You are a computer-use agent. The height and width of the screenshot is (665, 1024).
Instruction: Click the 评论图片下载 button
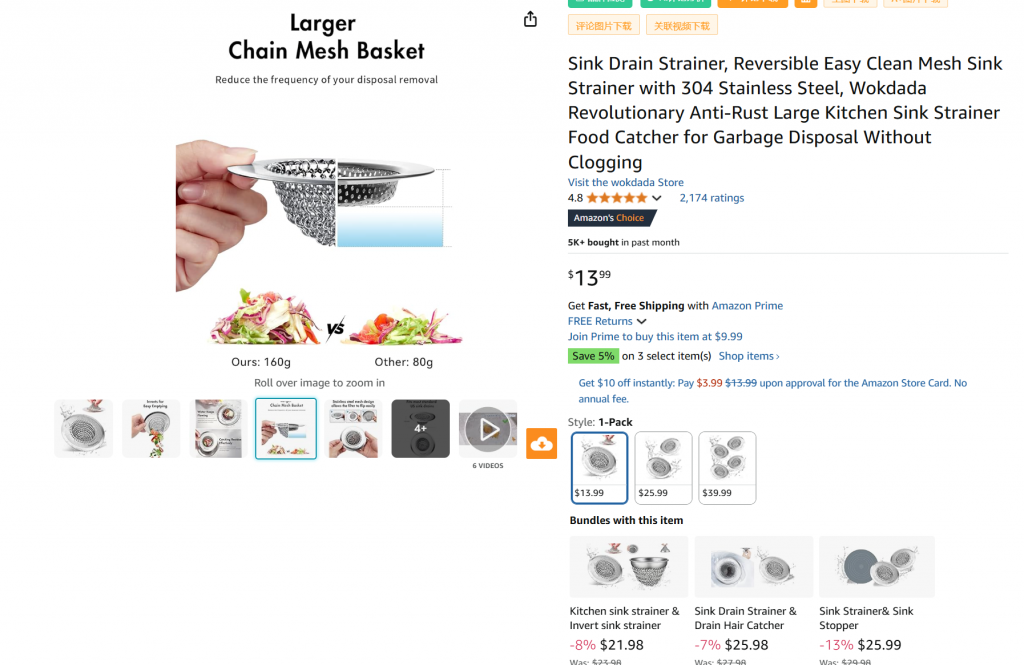tap(604, 25)
